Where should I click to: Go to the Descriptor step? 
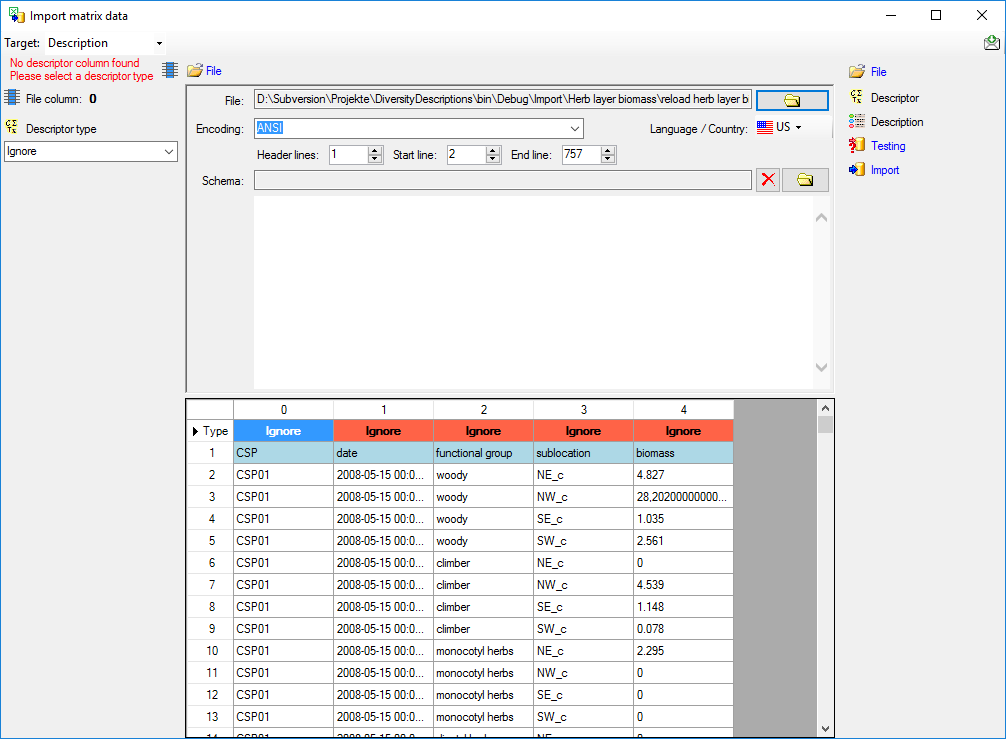tap(894, 98)
